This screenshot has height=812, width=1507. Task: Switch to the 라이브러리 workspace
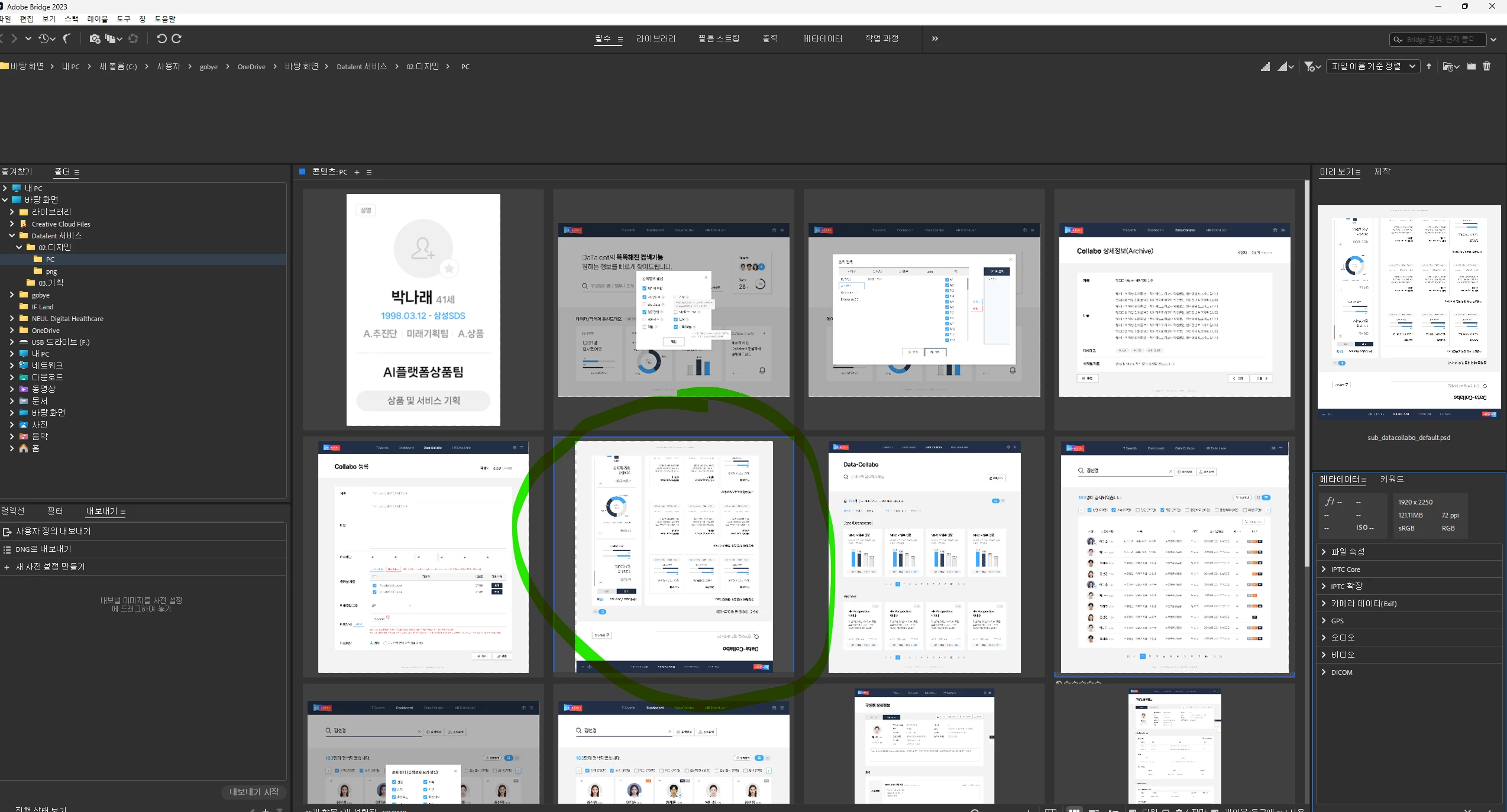click(655, 38)
